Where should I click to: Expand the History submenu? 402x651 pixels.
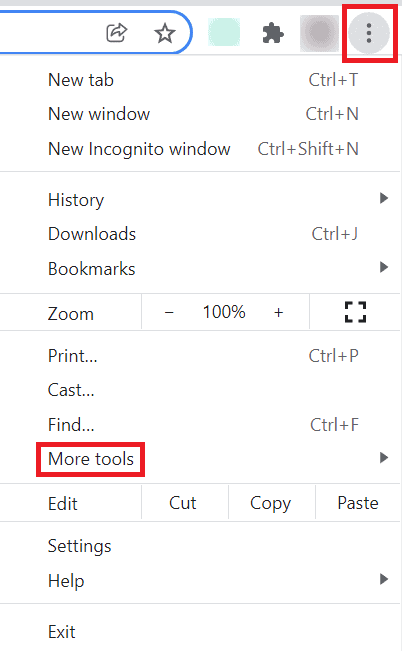[x=200, y=200]
